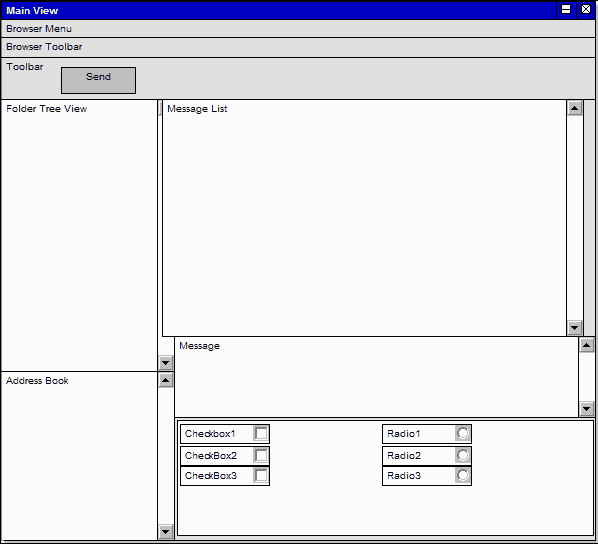Click inside the Address Book panel
Screen dimensions: 598x544
pos(79,456)
